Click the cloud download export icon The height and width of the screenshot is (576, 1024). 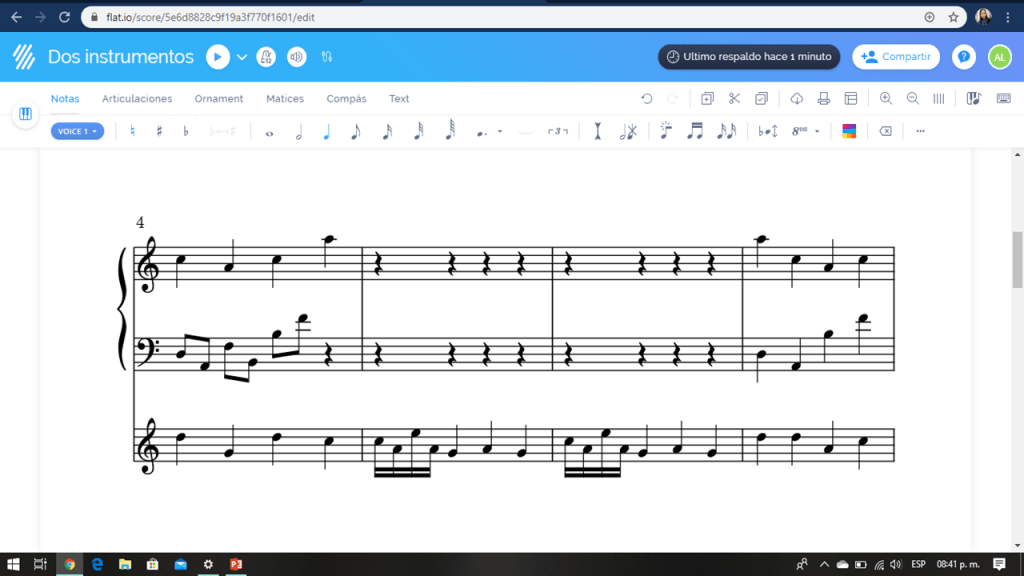coord(797,98)
